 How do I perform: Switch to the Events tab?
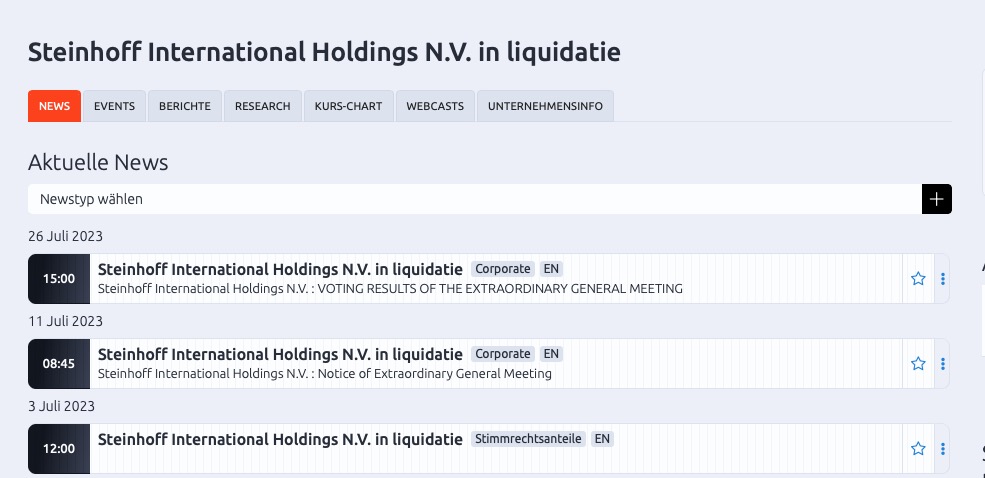click(x=114, y=106)
